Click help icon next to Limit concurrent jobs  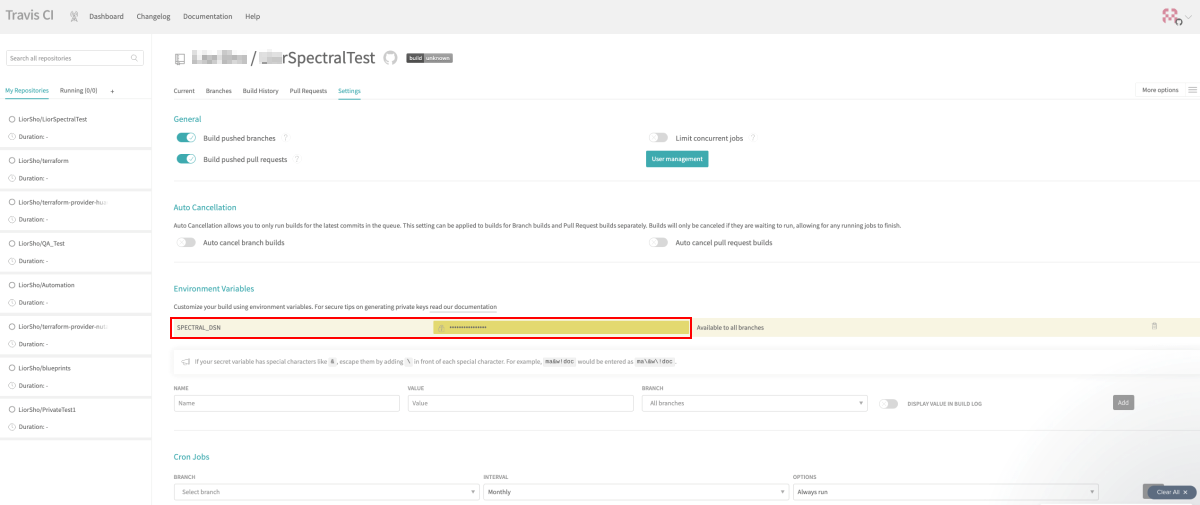(x=753, y=138)
